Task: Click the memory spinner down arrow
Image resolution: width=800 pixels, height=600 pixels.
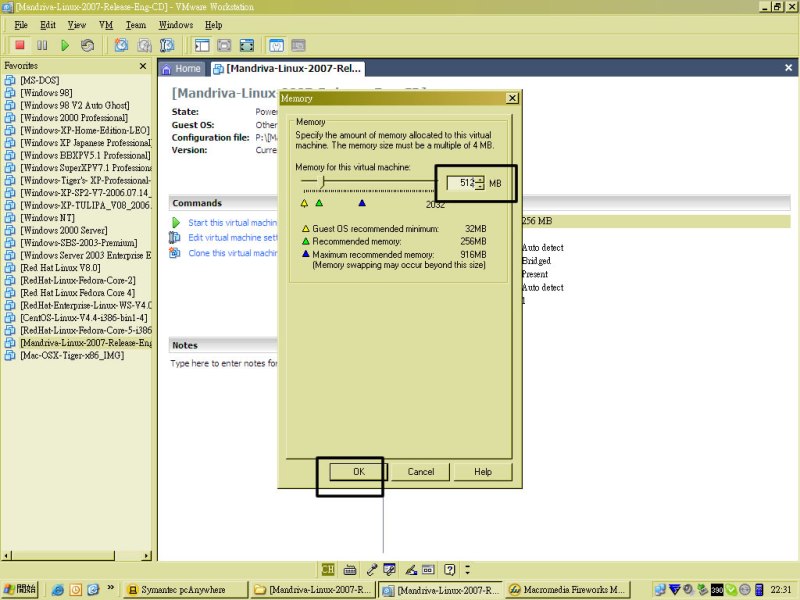Action: (x=480, y=187)
